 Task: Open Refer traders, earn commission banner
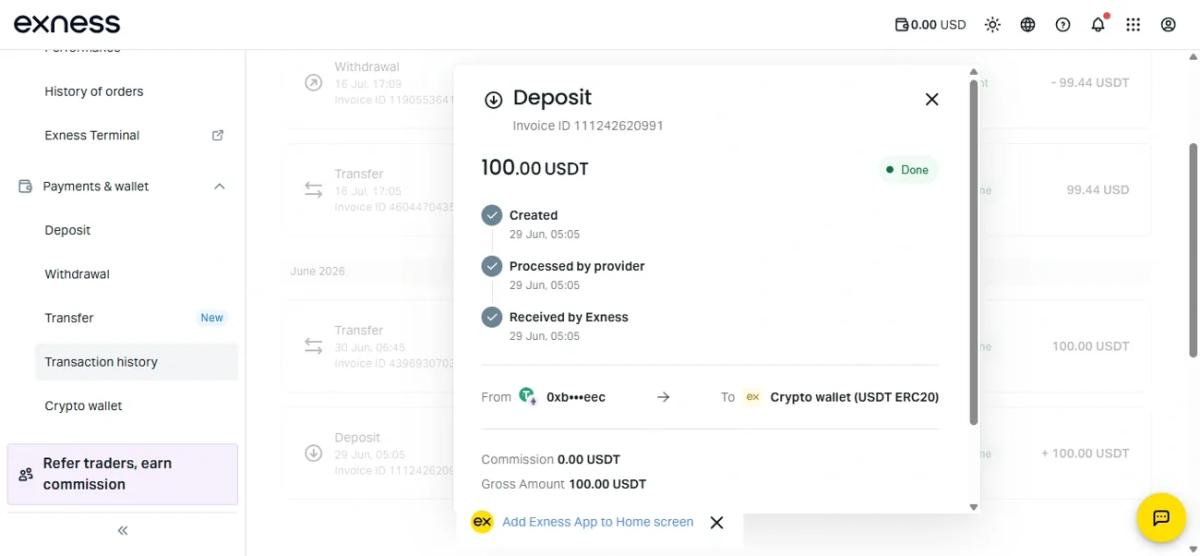point(122,474)
